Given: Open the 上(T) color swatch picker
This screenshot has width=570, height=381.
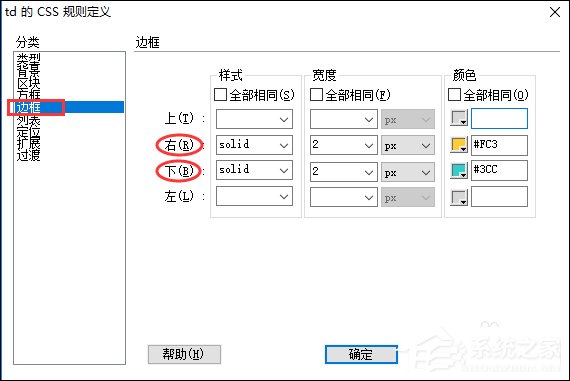Looking at the screenshot, I should point(459,119).
